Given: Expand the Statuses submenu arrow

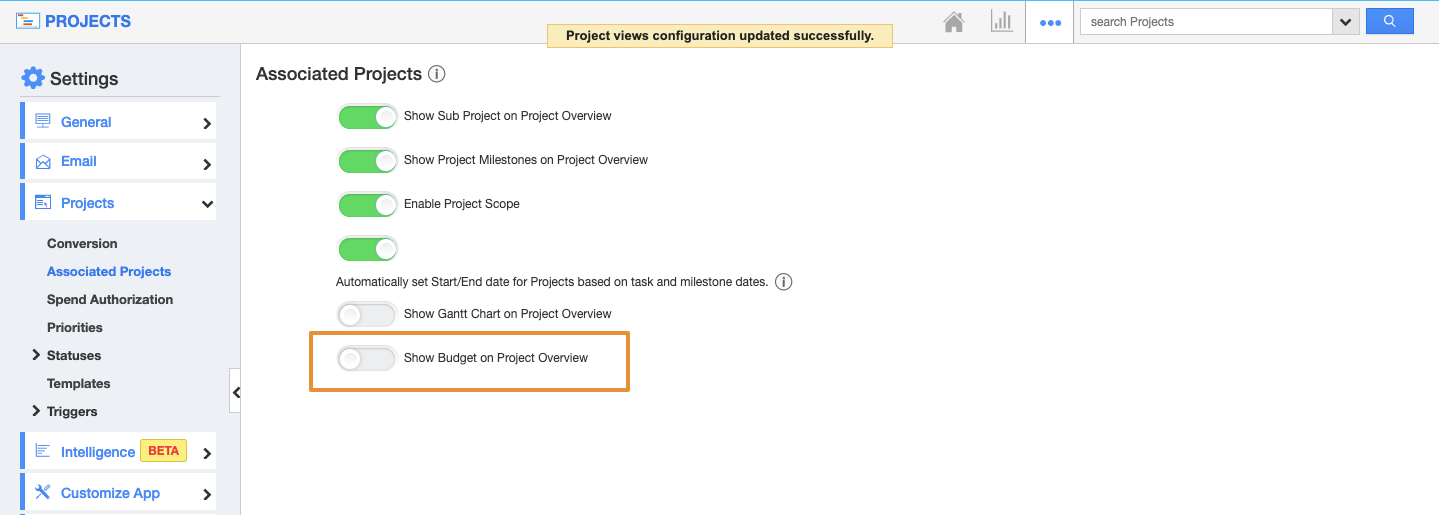Looking at the screenshot, I should (36, 355).
